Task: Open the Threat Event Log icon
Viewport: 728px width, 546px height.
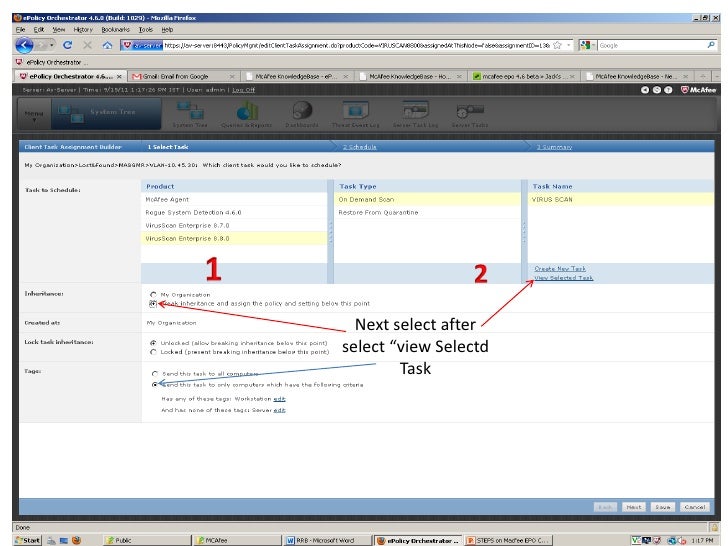Action: coord(356,115)
